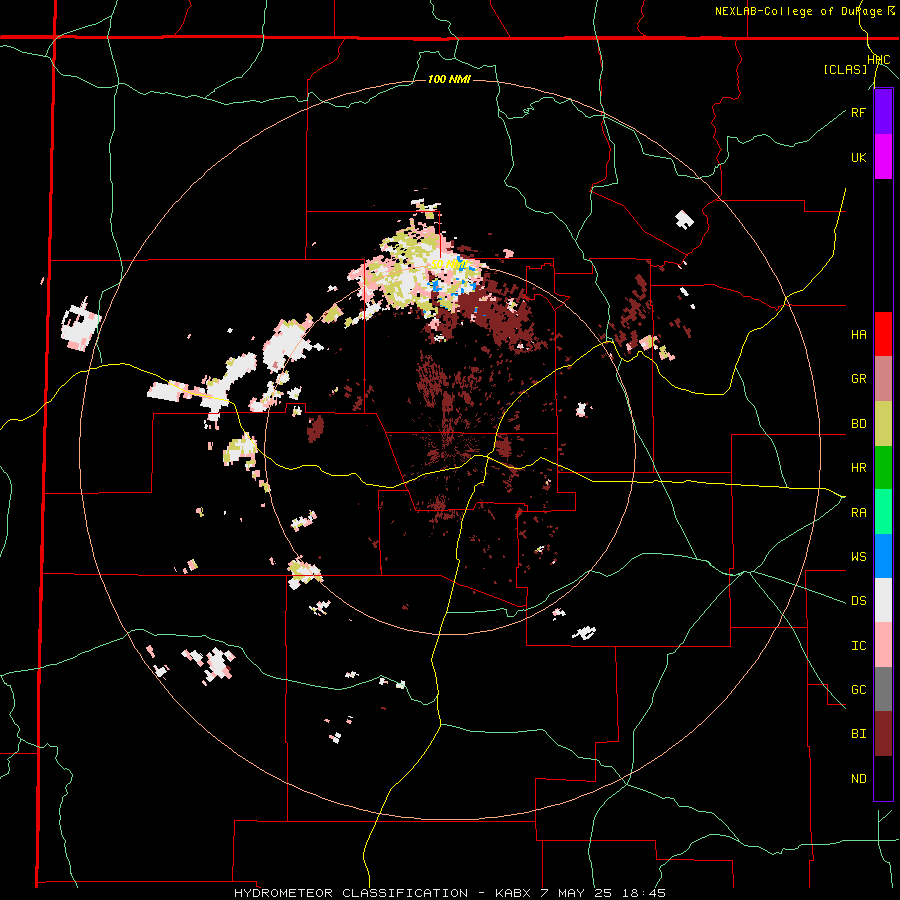900x900 pixels.
Task: Click the GC legend label
Action: tap(858, 689)
